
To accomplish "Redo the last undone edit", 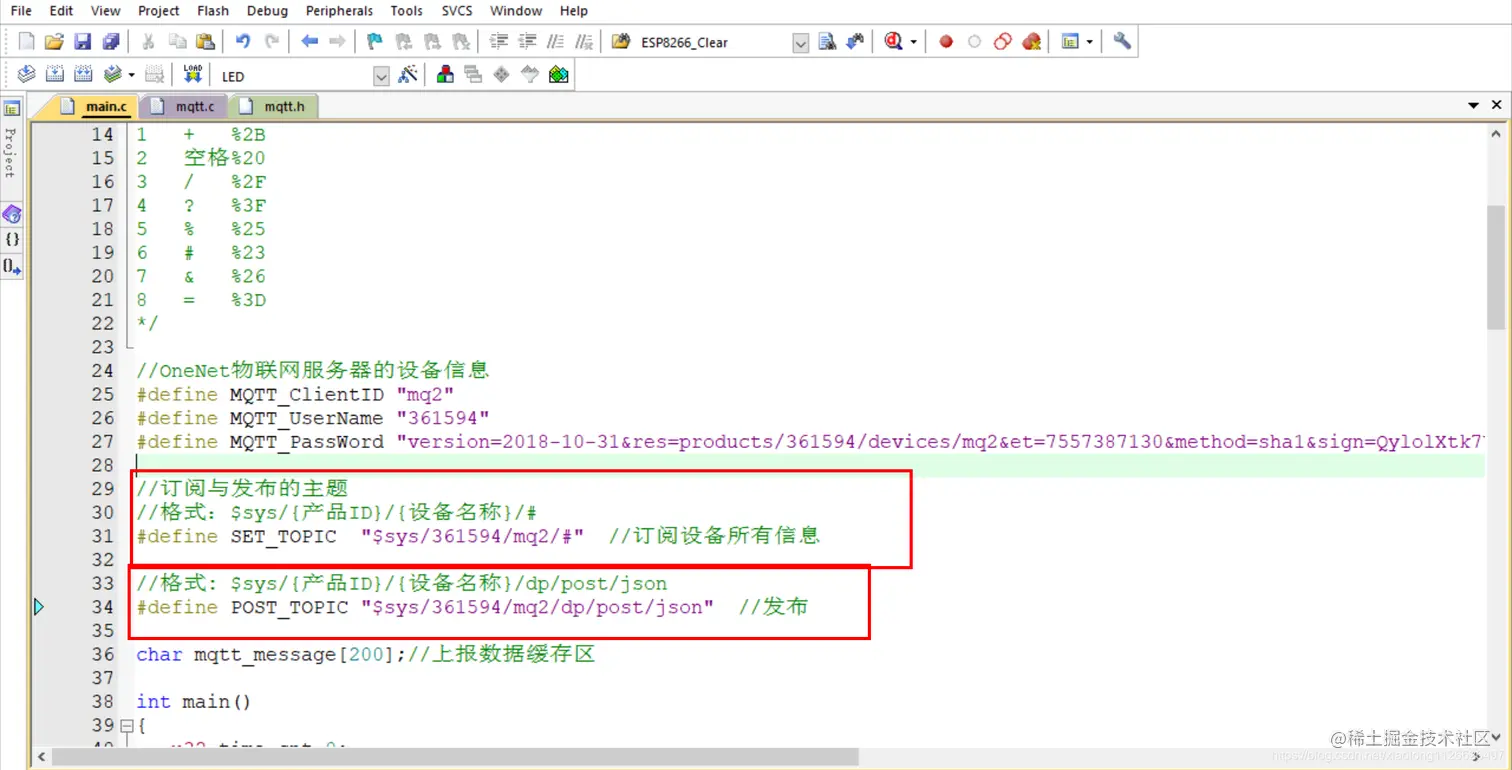I will coord(272,42).
